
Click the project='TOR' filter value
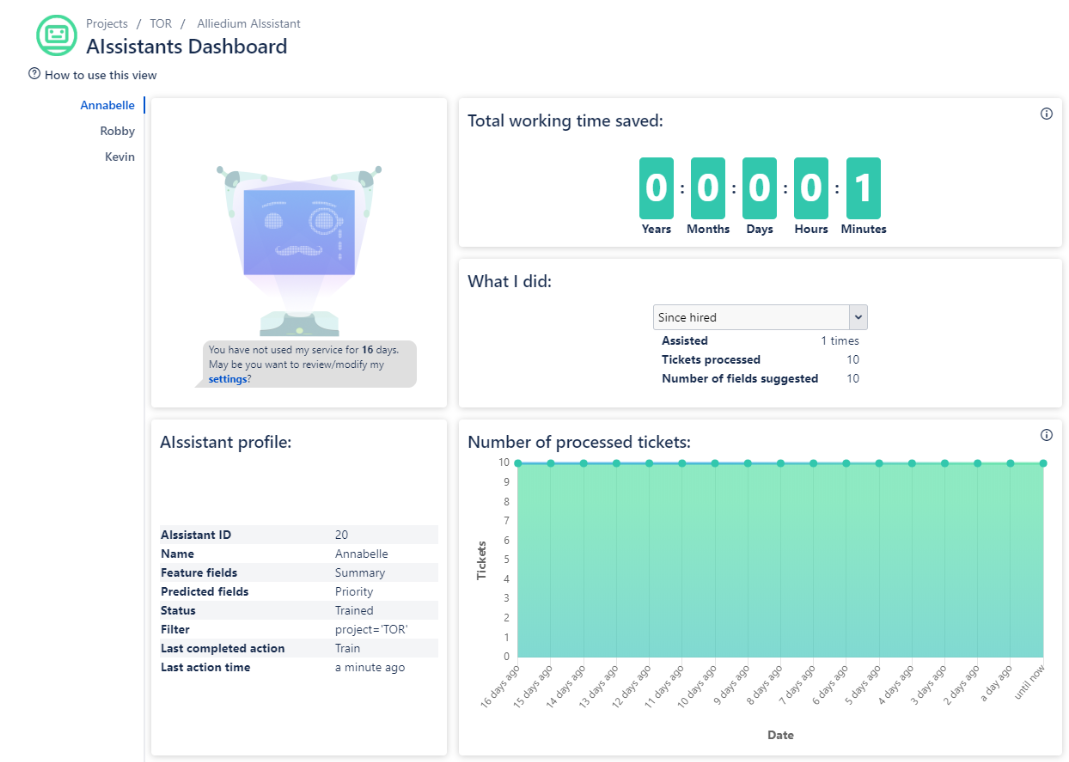click(x=371, y=630)
